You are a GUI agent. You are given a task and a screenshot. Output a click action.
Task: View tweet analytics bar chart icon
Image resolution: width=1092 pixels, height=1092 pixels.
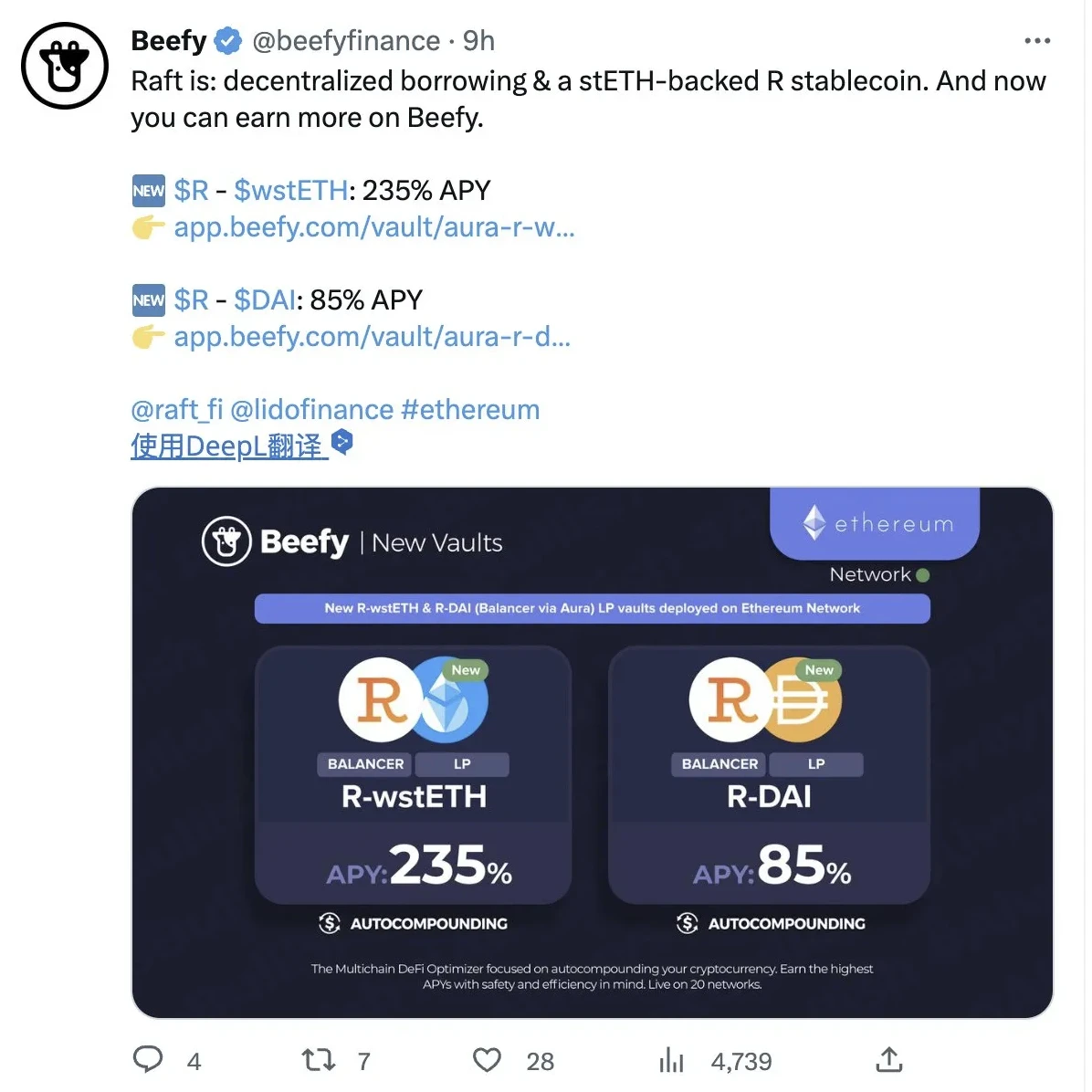pyautogui.click(x=671, y=1059)
